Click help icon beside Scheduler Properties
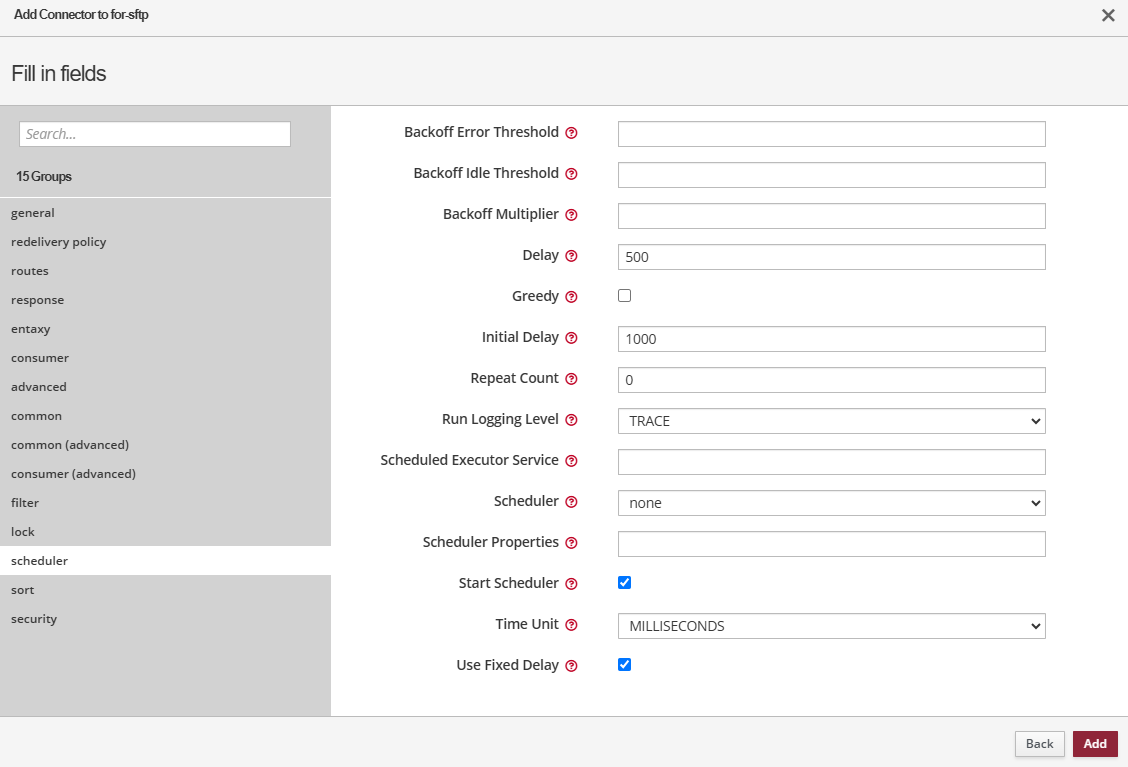The width and height of the screenshot is (1128, 767). tap(572, 543)
